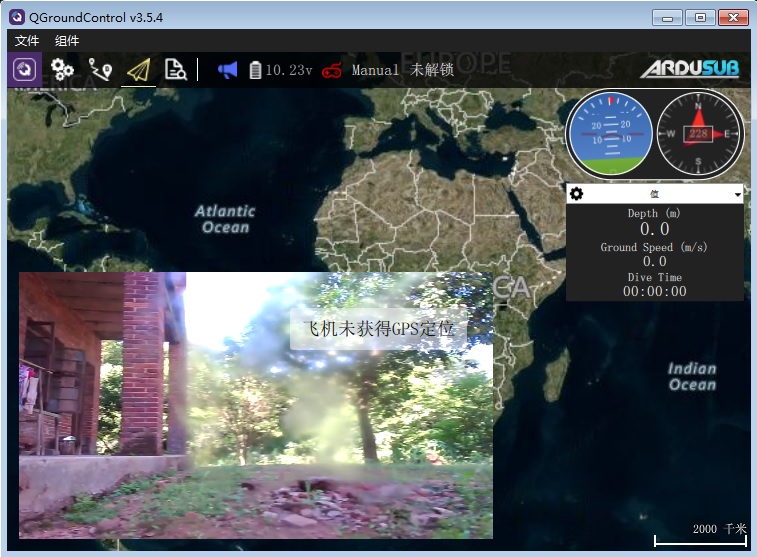The height and width of the screenshot is (557, 757).
Task: Open the values panel gear settings
Action: tap(576, 194)
